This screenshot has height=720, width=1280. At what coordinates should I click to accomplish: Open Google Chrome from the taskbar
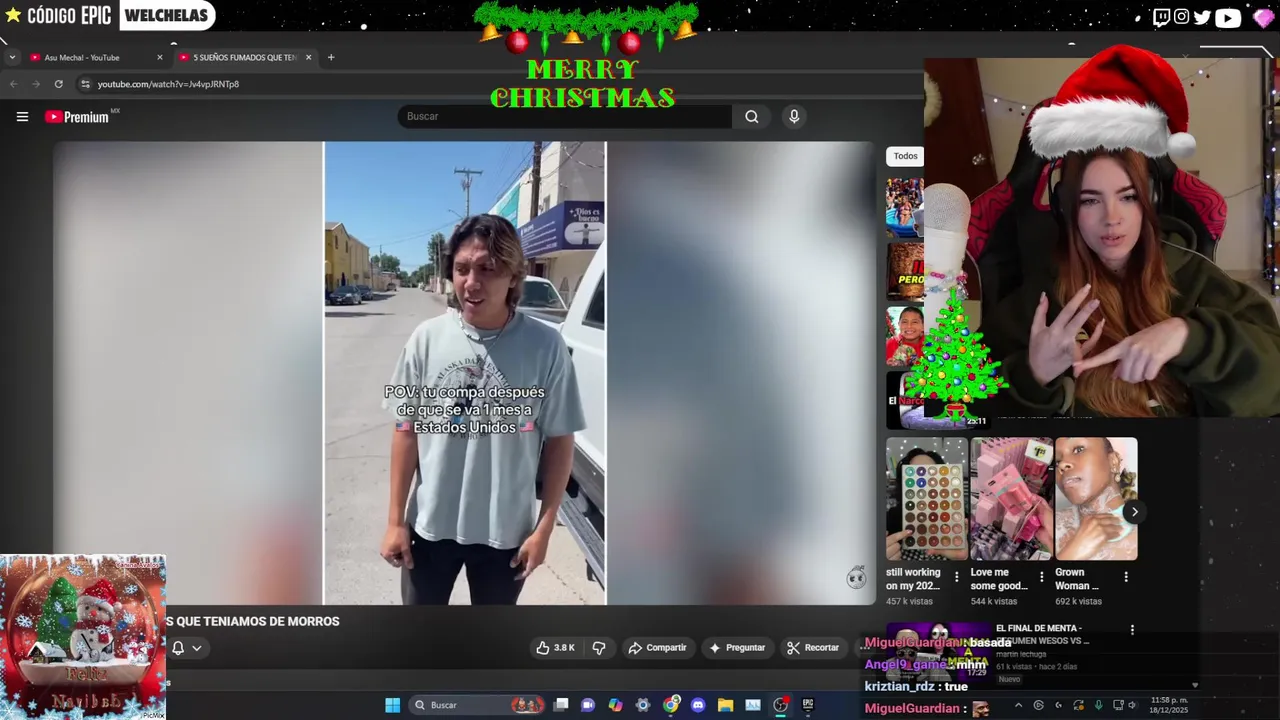pos(670,705)
